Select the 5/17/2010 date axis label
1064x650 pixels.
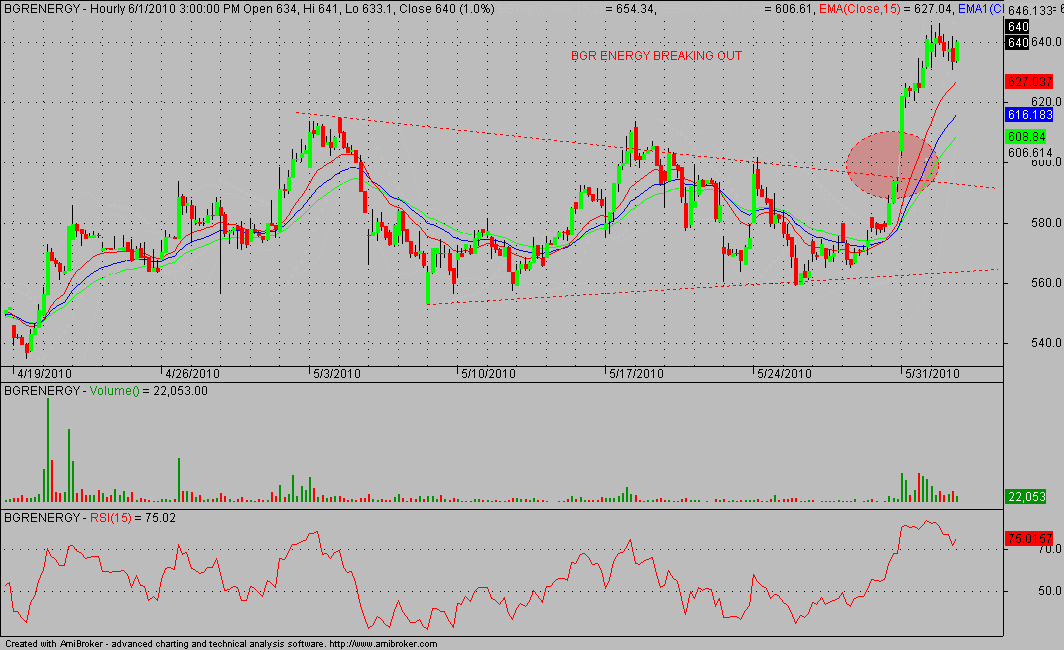636,374
